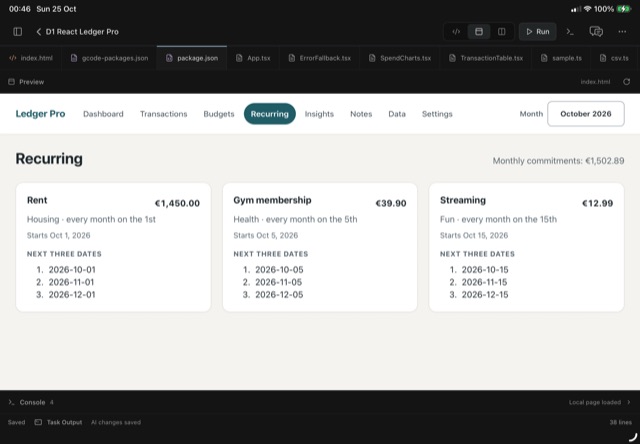Go to the Settings page
Image resolution: width=640 pixels, height=444 pixels.
click(437, 114)
